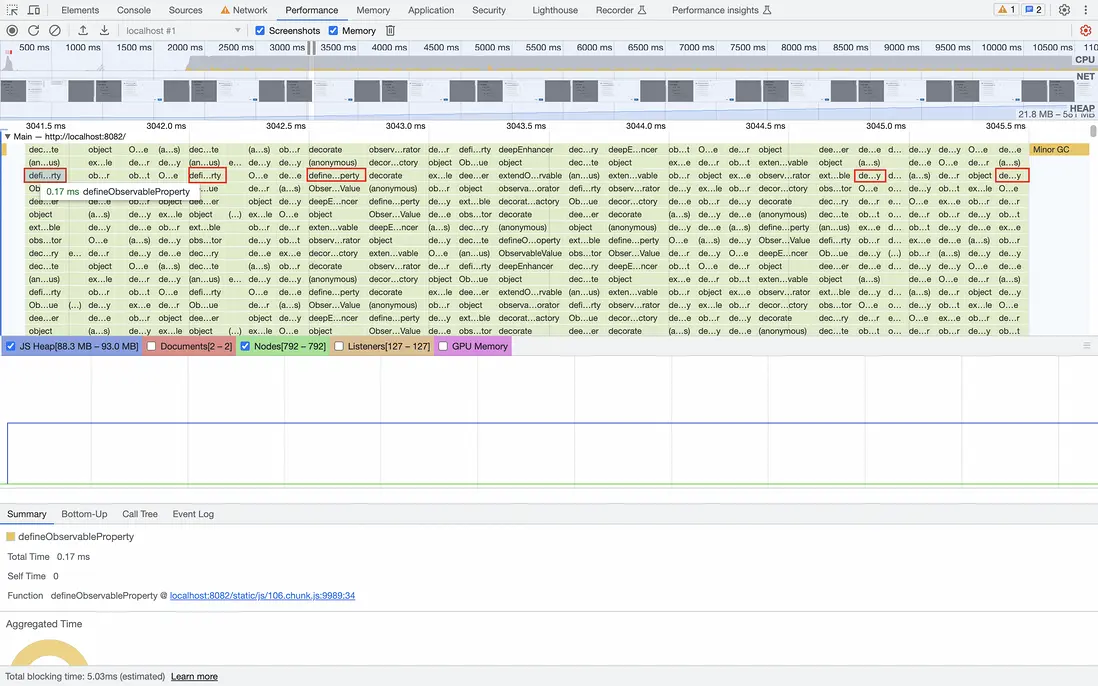This screenshot has height=686, width=1098.
Task: Click the record performance profile button
Action: (12, 31)
